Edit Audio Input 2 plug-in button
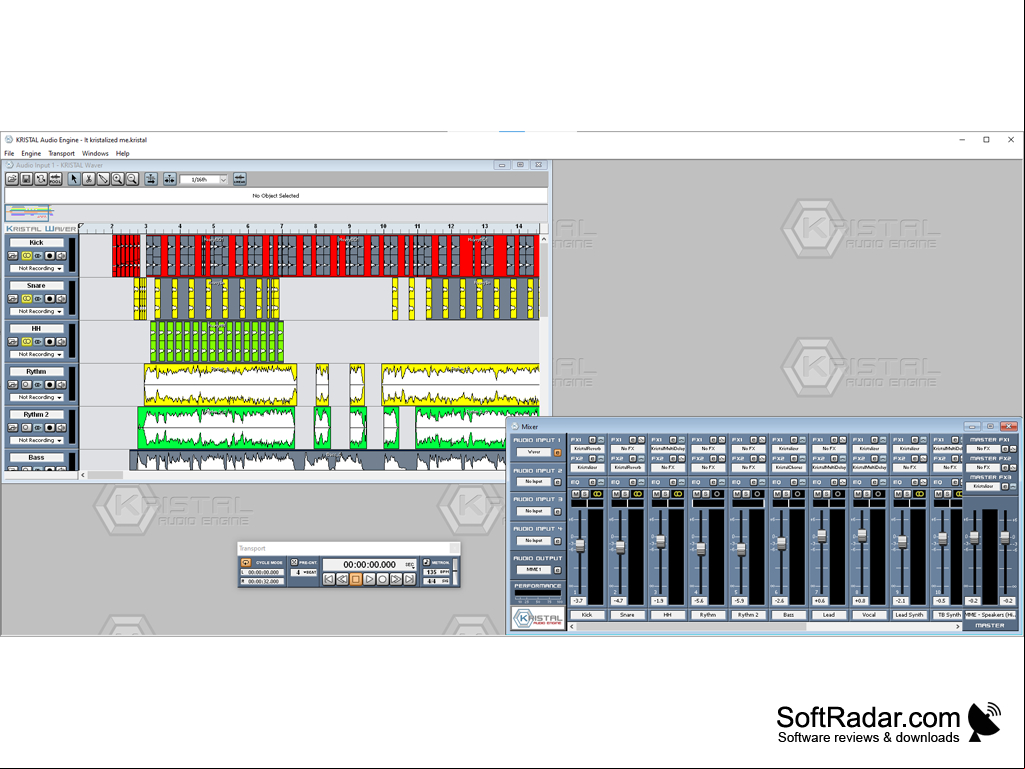The image size is (1025, 769). pos(558,482)
